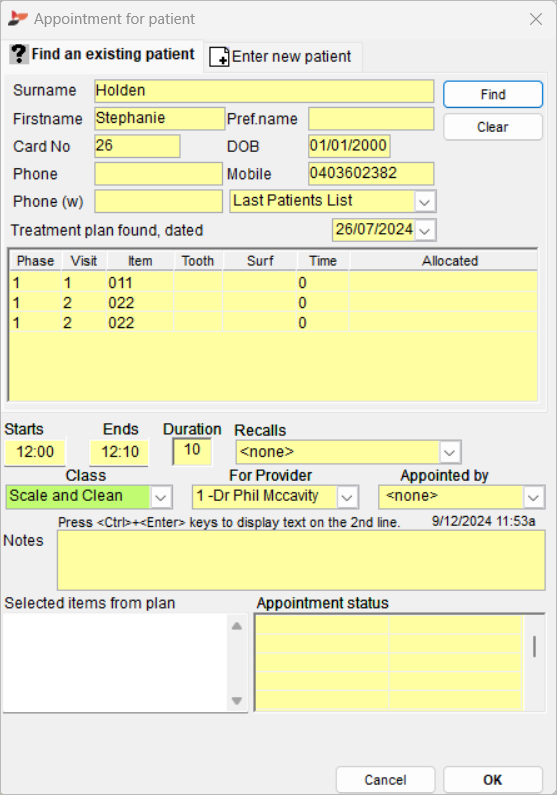Expand the treatment plan date dropdown

point(425,231)
